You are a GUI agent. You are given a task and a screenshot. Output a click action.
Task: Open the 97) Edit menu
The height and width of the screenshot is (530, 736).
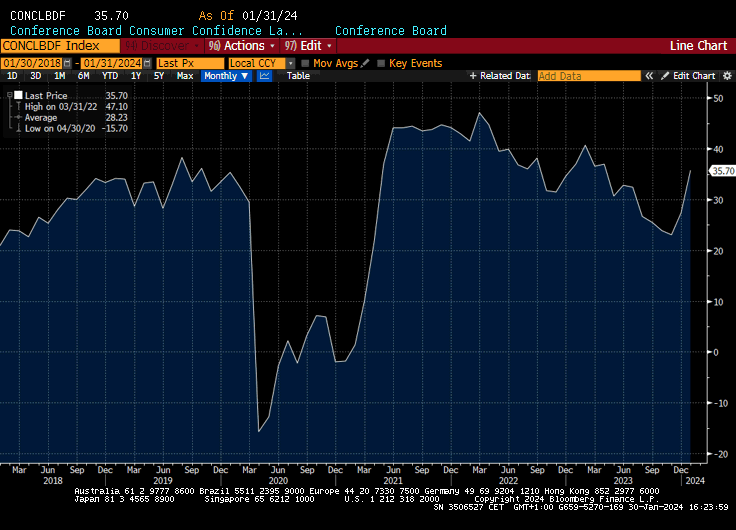(308, 46)
